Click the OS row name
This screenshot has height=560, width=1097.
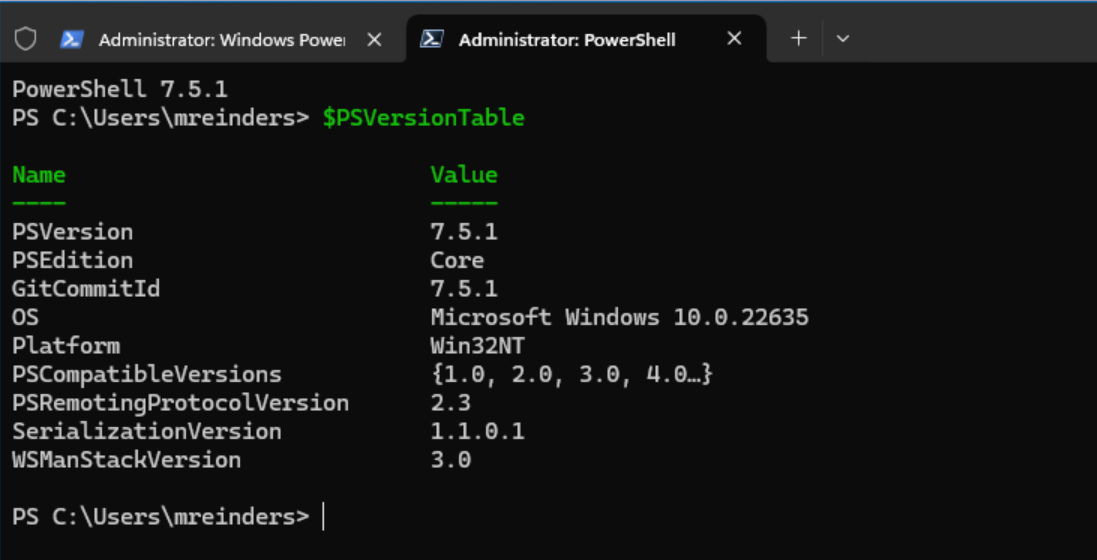pyautogui.click(x=26, y=318)
